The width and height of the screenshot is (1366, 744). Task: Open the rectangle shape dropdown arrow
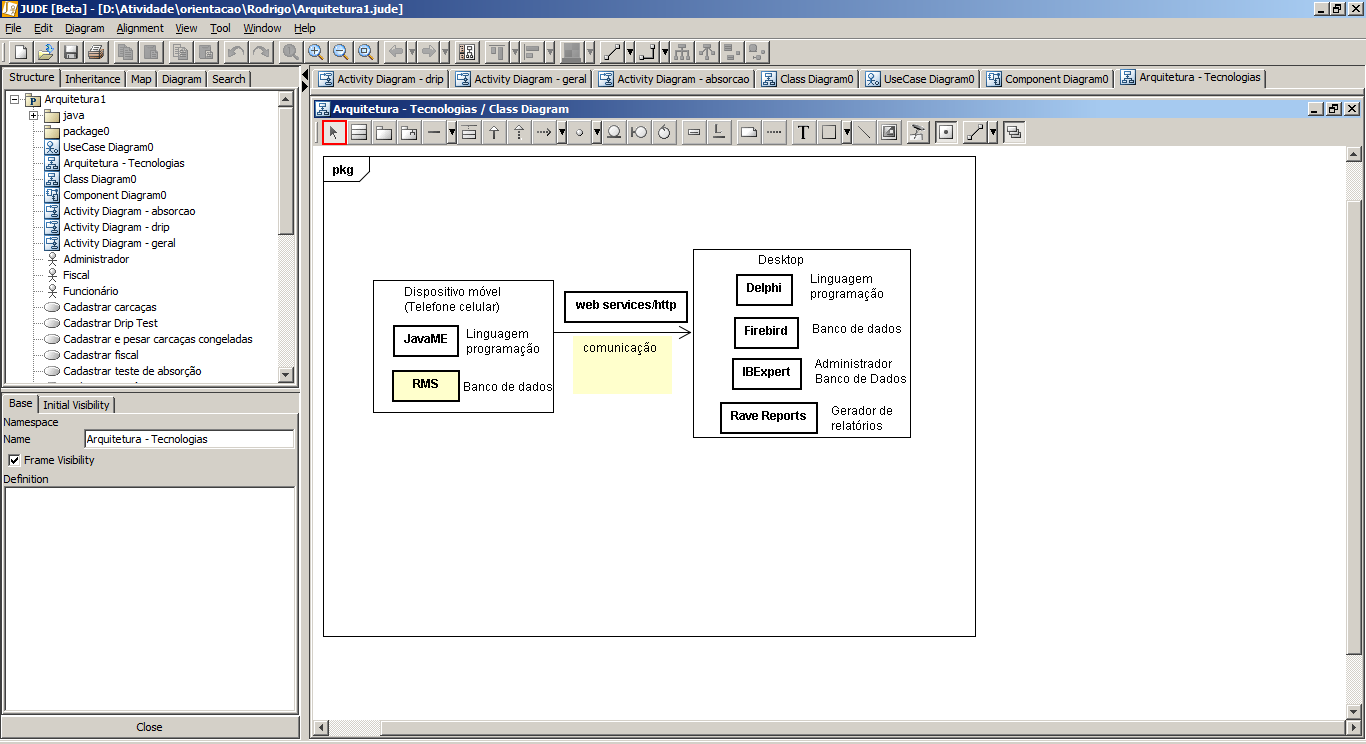click(847, 132)
